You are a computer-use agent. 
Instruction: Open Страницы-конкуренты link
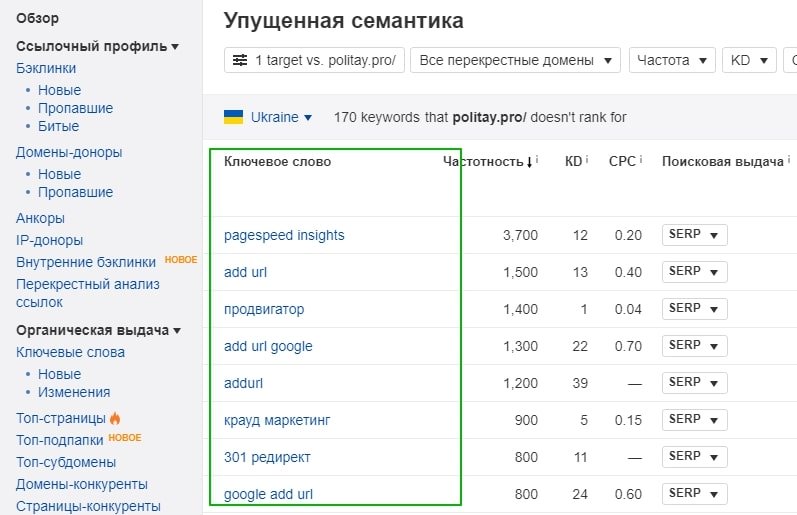tap(88, 506)
